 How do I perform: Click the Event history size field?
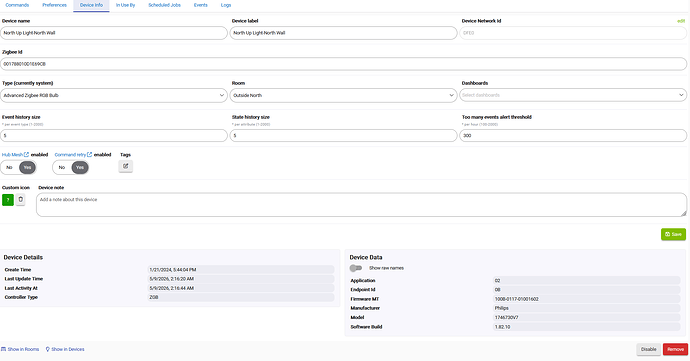click(114, 136)
